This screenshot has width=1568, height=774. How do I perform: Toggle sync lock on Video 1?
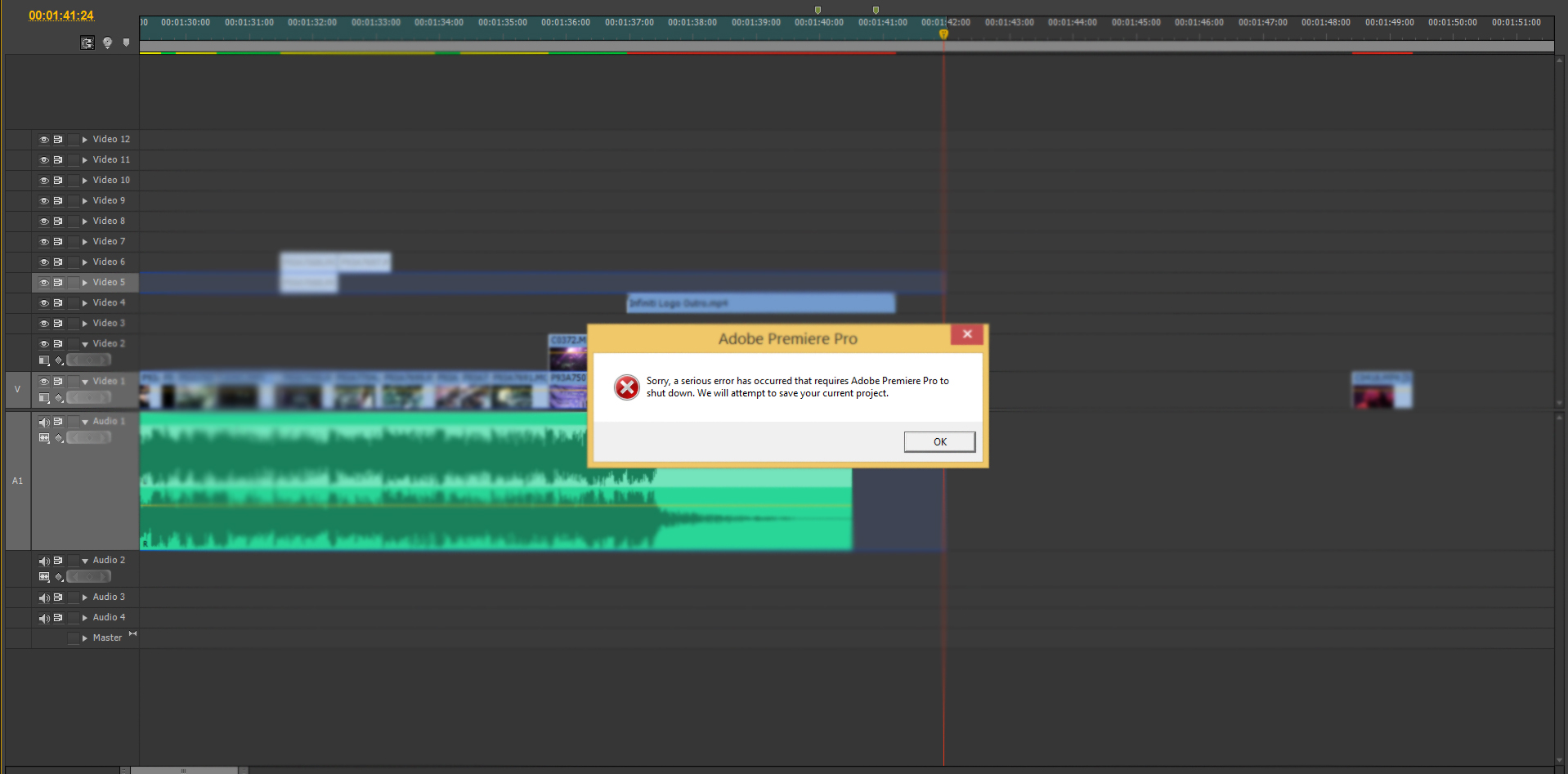point(58,382)
